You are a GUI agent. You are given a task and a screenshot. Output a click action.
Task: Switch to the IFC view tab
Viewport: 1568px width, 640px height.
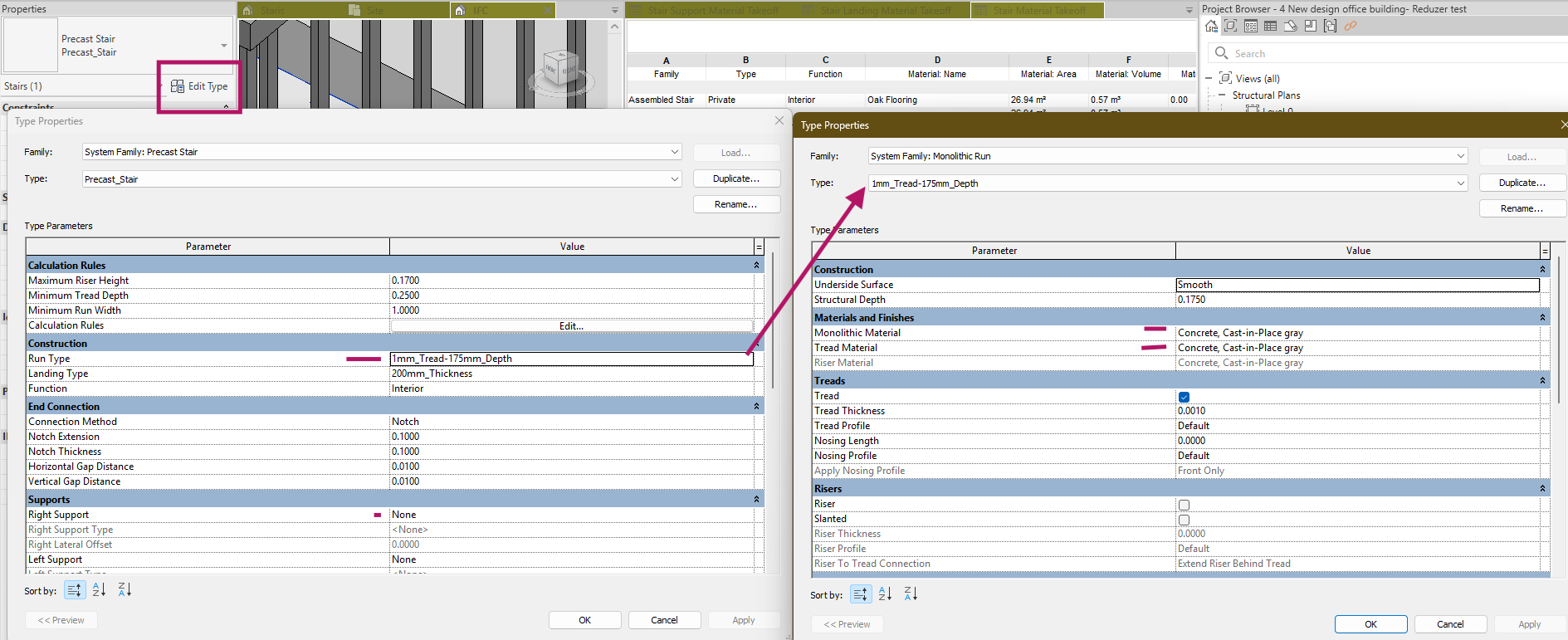502,10
